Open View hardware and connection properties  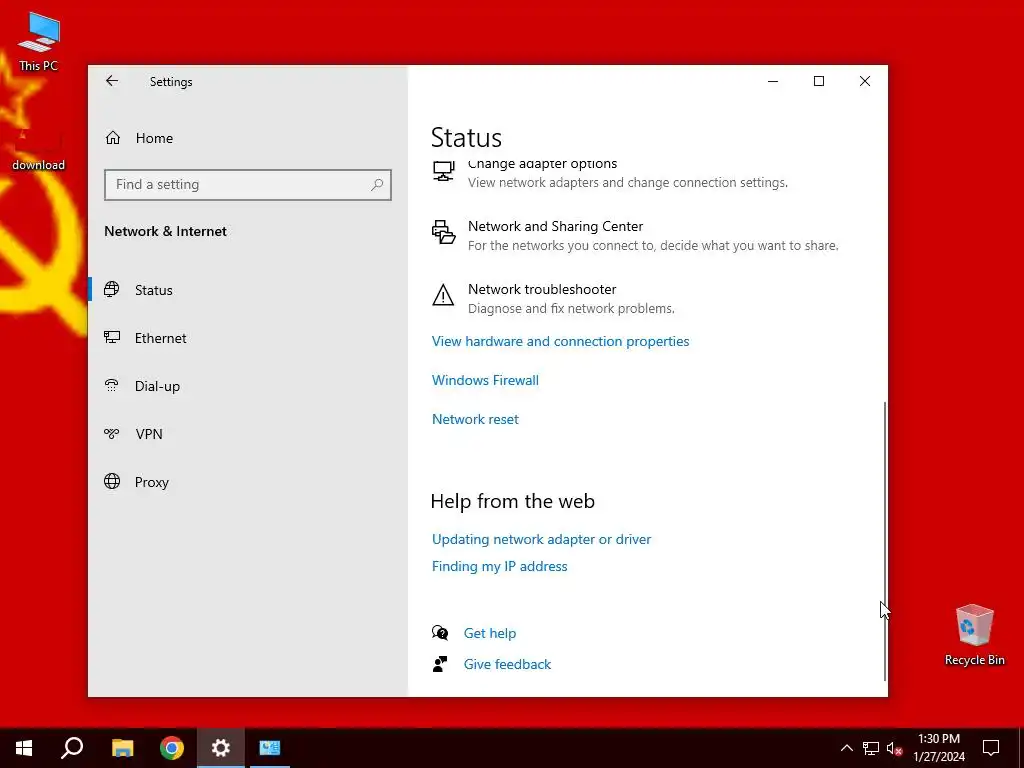[x=560, y=341]
